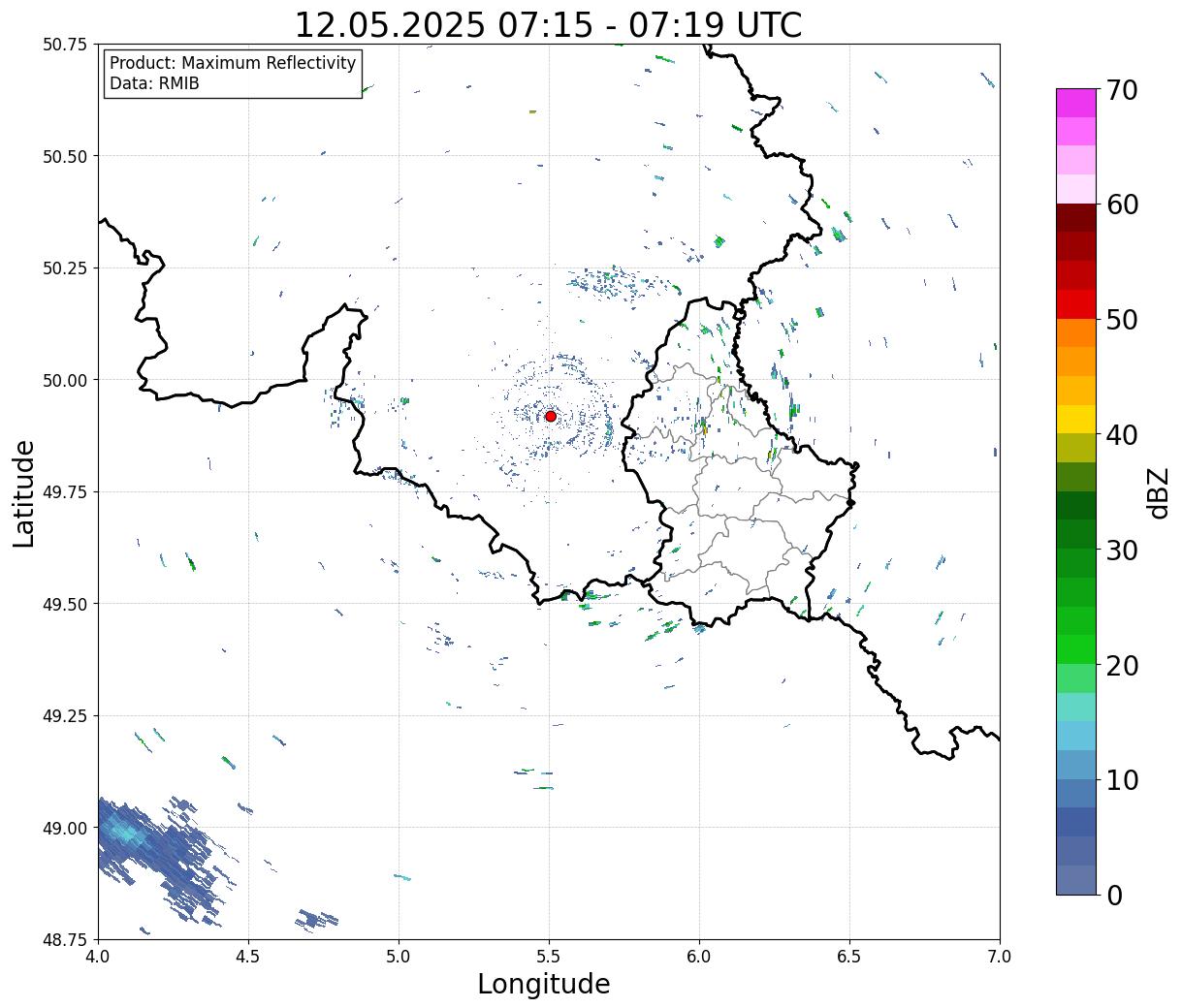
Task: Click the latitude tick label 49.25
Action: [x=64, y=716]
